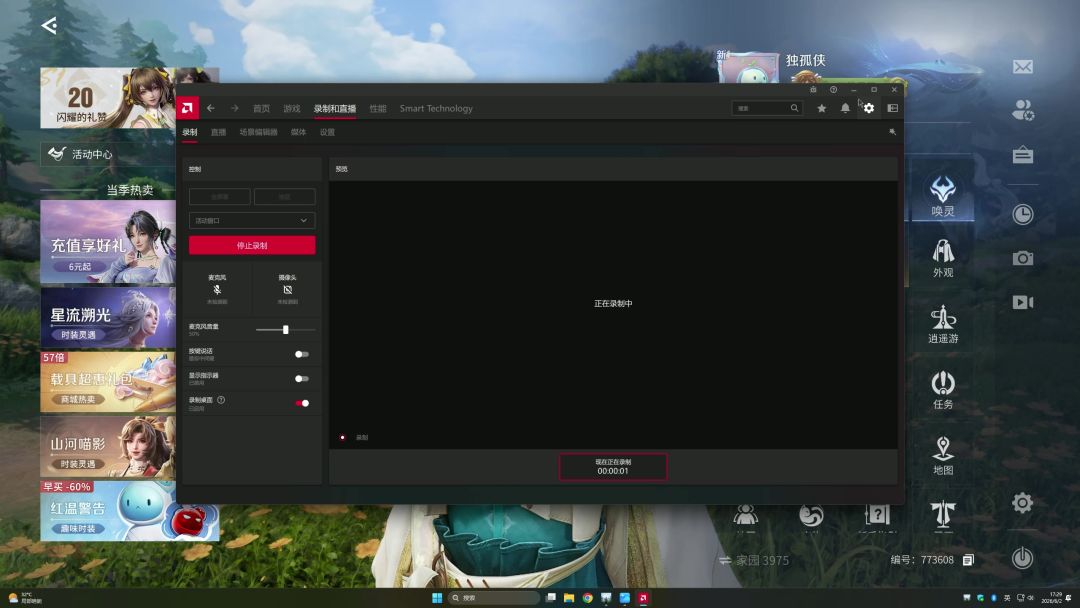Screen dimensions: 1080x608
Task: Open the 游戏 tab
Action: [x=291, y=108]
